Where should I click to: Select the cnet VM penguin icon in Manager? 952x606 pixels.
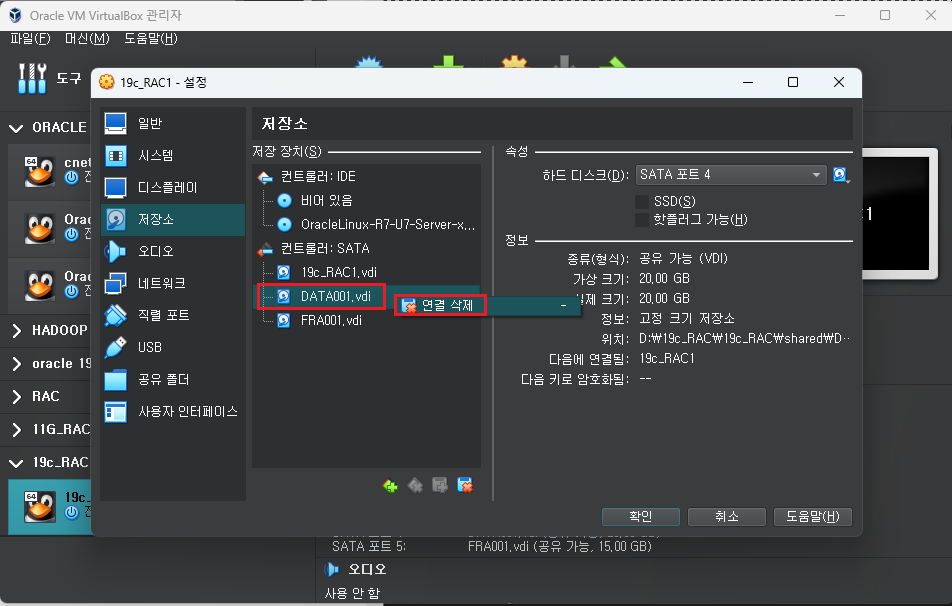(39, 171)
